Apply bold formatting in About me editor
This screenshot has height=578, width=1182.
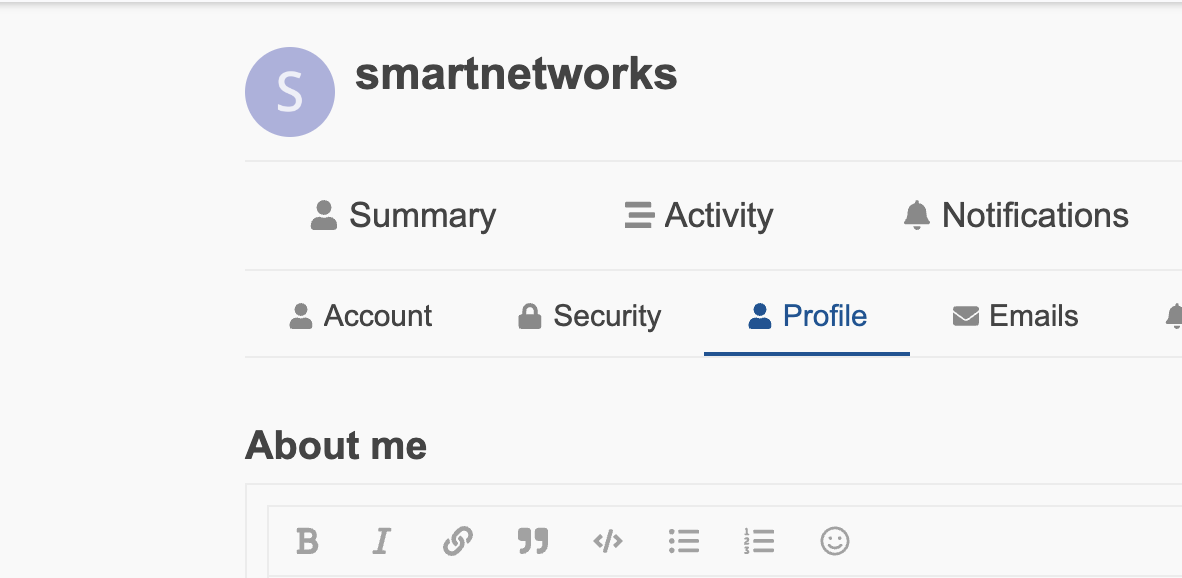point(307,541)
